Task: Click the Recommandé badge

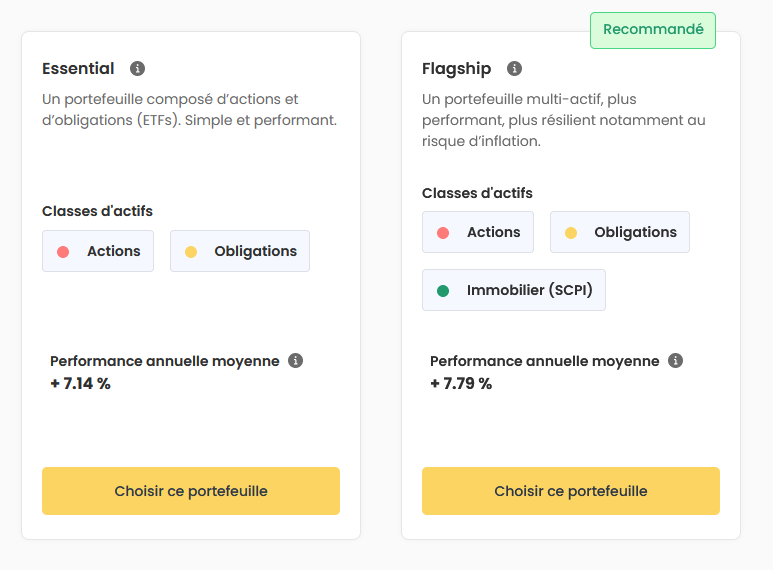Action: click(653, 30)
